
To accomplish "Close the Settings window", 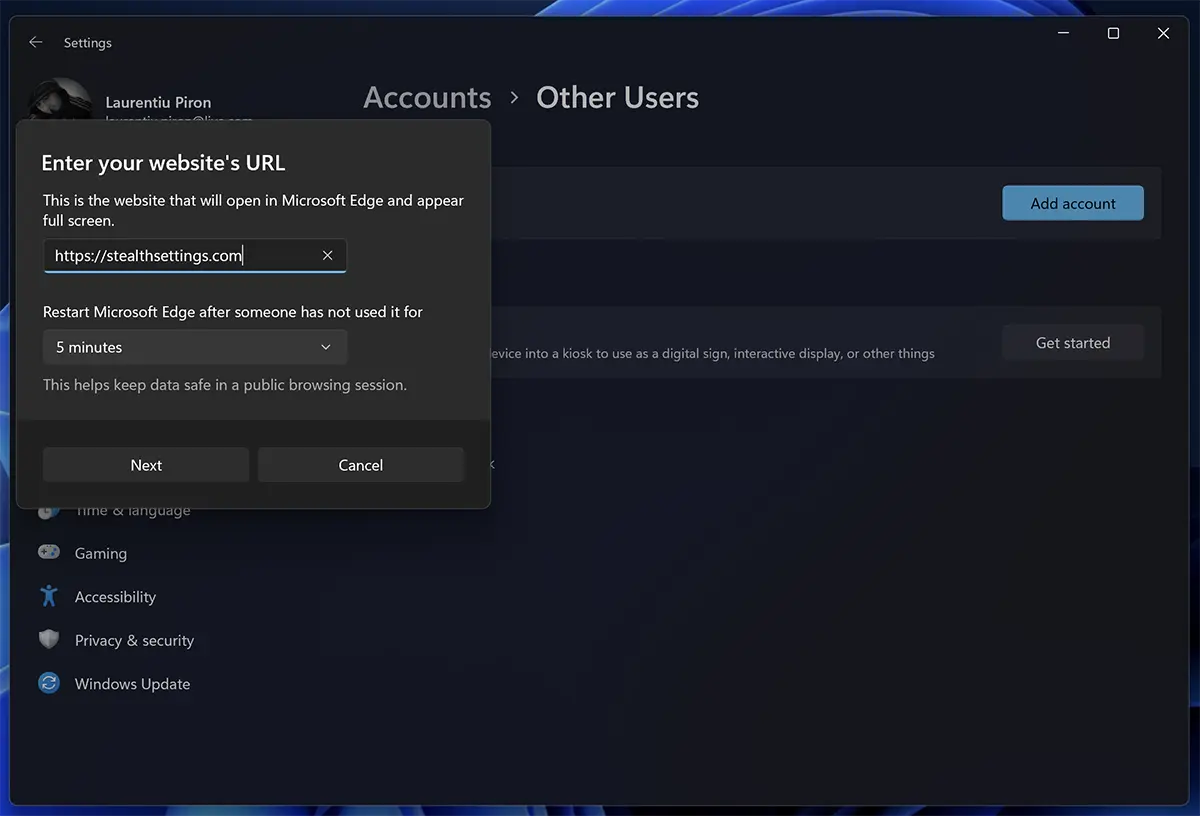I will (1163, 34).
